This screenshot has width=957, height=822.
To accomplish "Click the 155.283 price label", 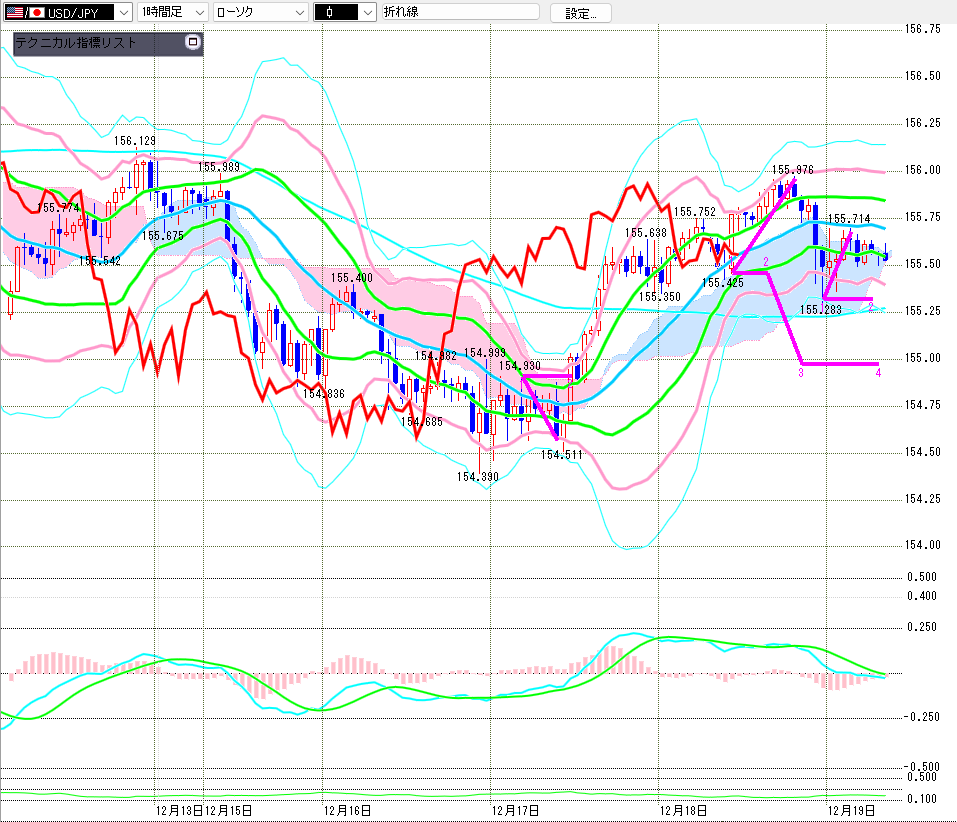I will click(821, 310).
